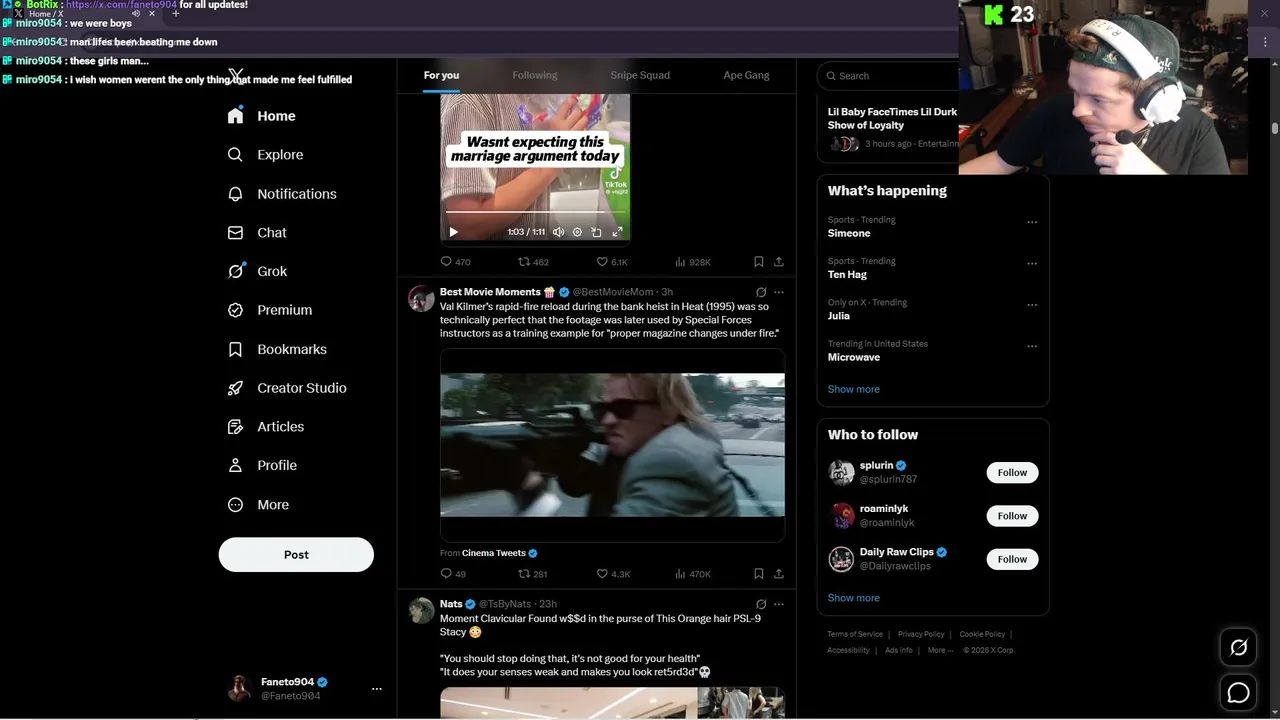Open more options on Nats post
This screenshot has height=720, width=1280.
coord(778,605)
